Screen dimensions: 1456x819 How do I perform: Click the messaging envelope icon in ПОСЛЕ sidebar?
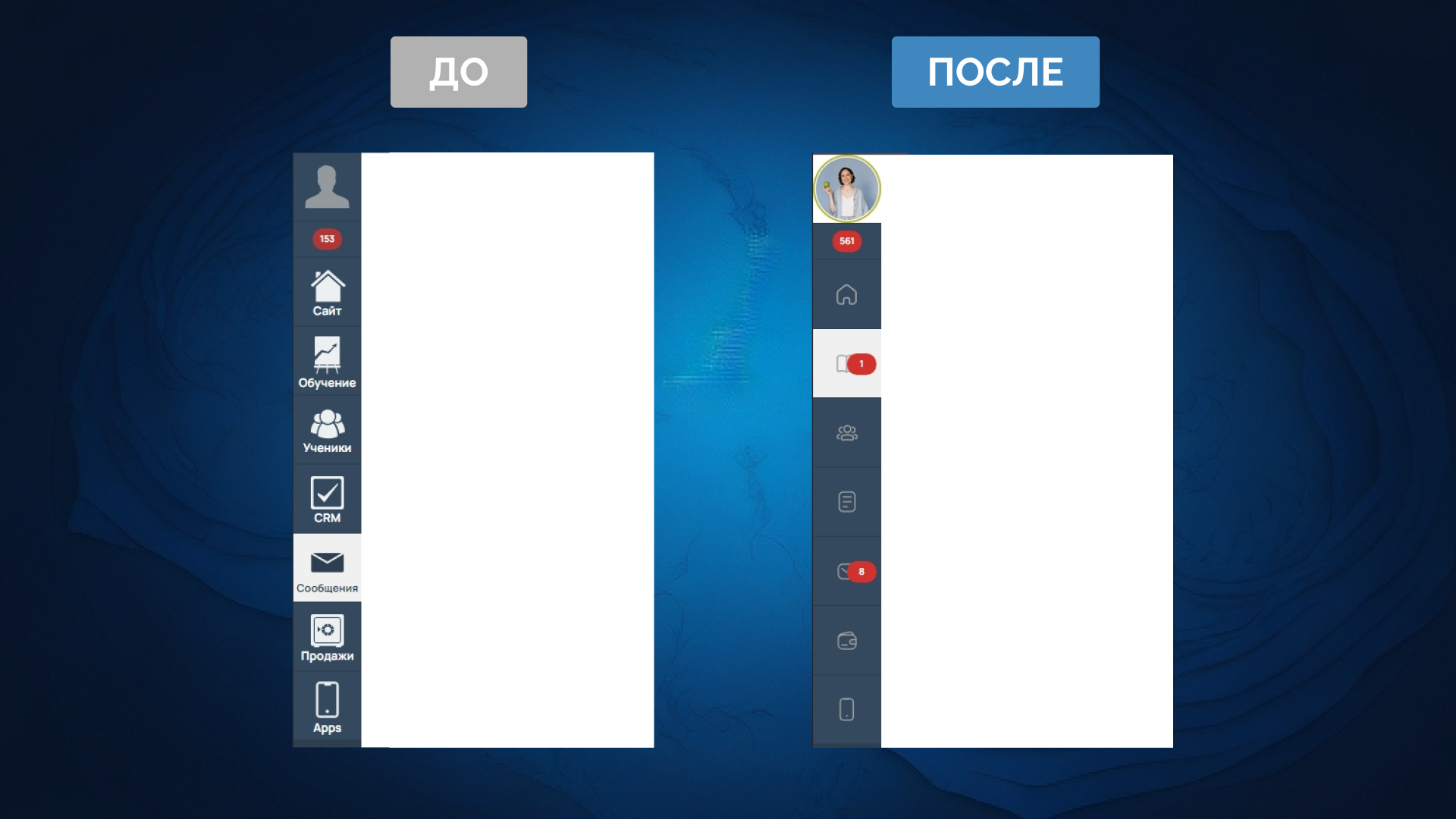(847, 570)
